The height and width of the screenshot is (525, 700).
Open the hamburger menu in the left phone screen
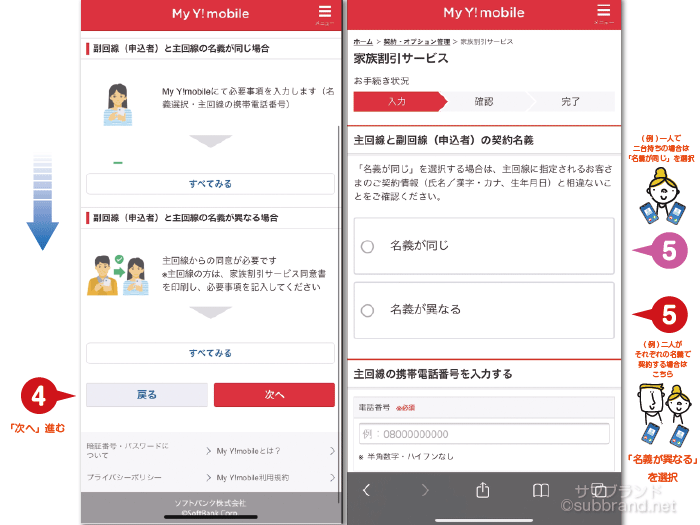point(325,14)
